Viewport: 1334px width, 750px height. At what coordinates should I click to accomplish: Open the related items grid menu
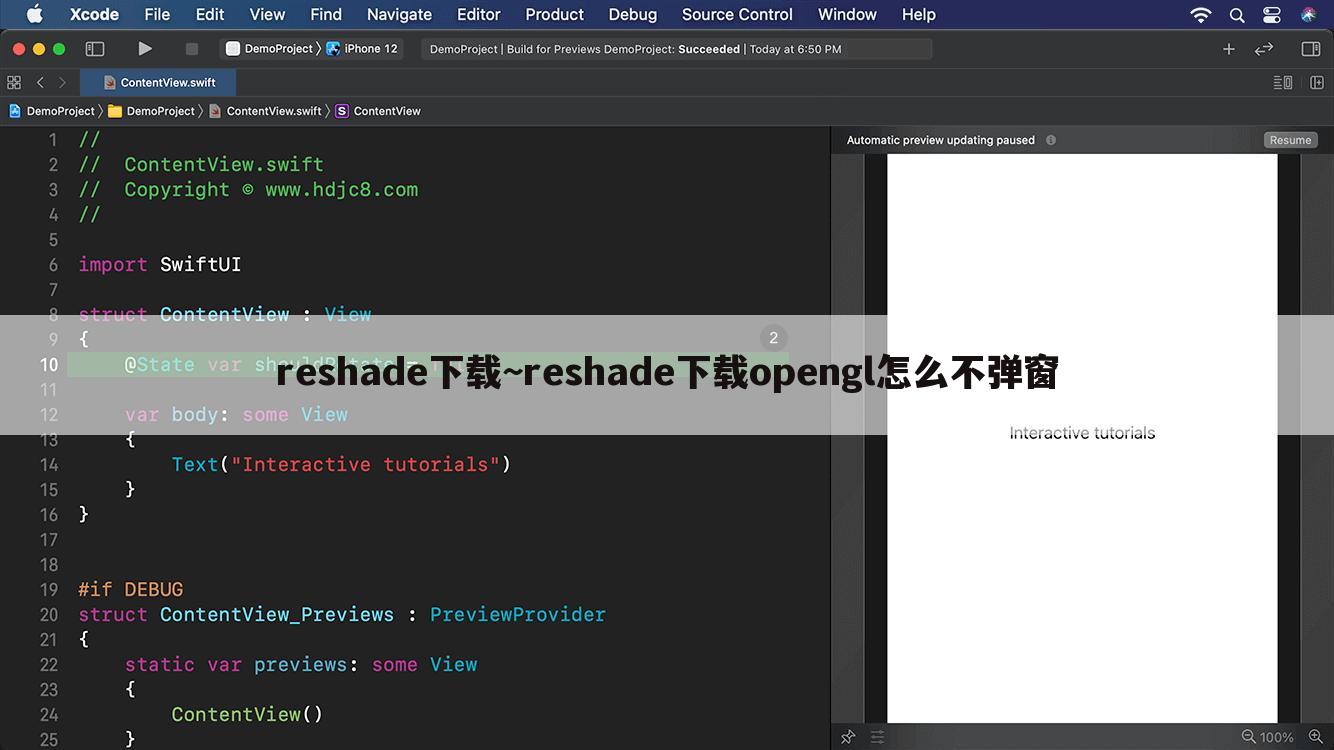[14, 82]
